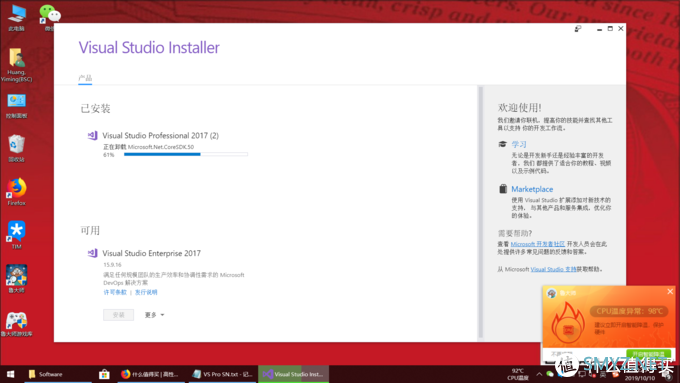Open Microsoft Store from the taskbar
Image resolution: width=680 pixels, height=383 pixels.
[104, 374]
